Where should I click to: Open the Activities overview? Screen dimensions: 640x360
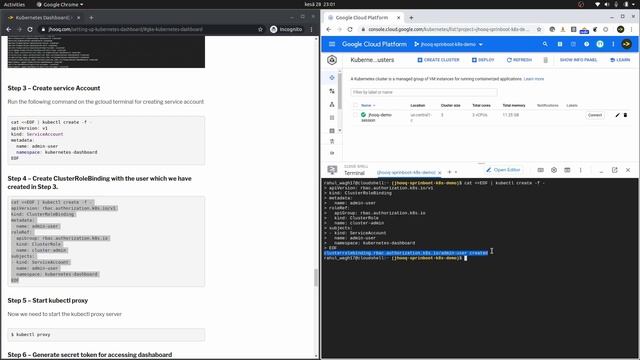(14, 4)
